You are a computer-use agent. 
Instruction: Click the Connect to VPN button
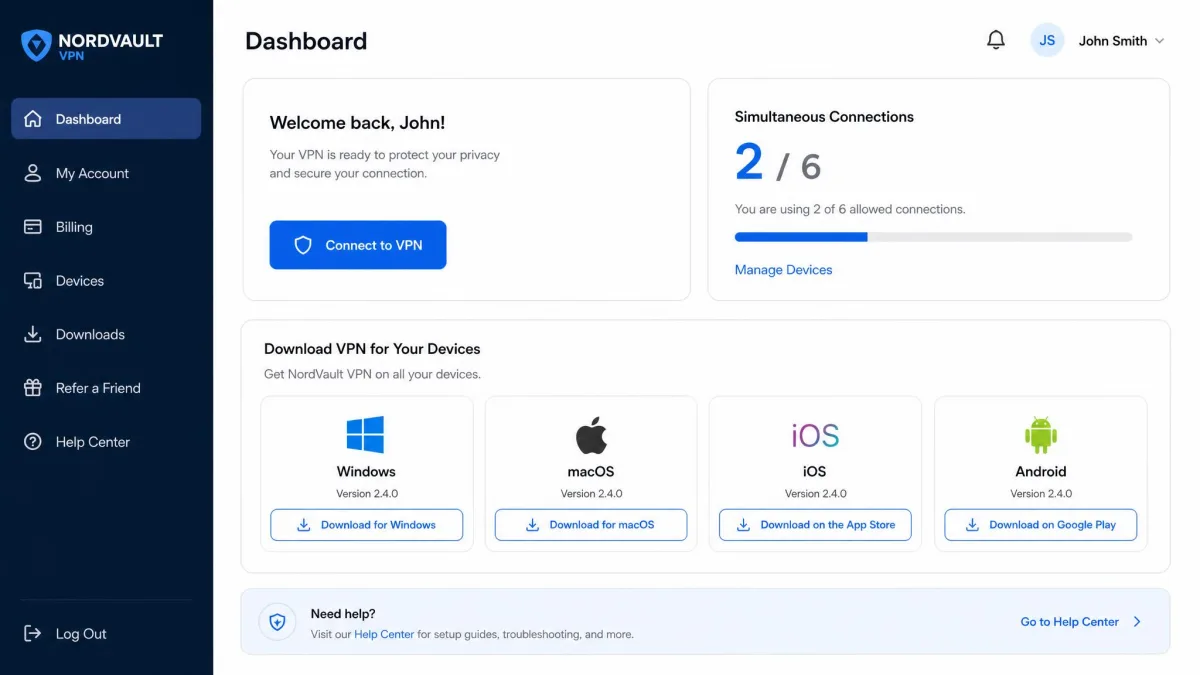pos(358,245)
